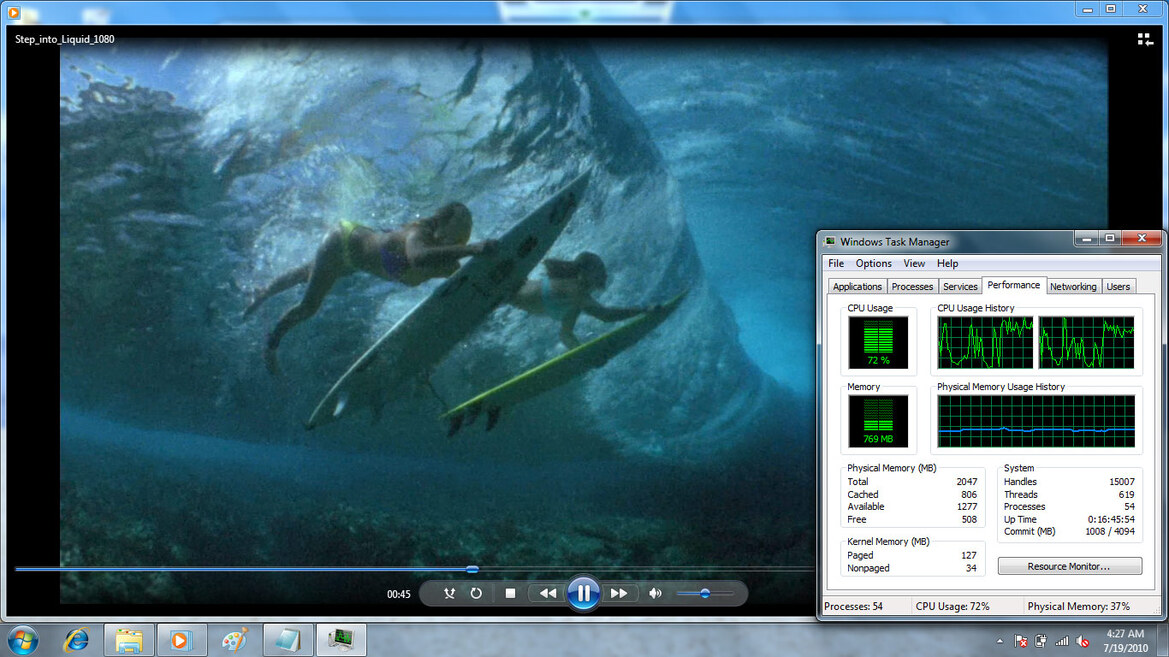Open the Options menu in Task Manager

[874, 263]
